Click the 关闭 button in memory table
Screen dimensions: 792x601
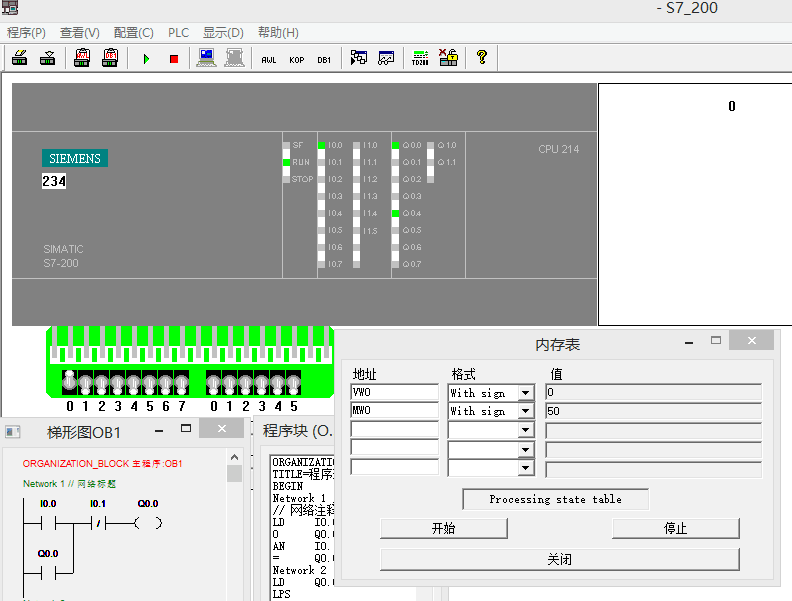click(x=560, y=560)
